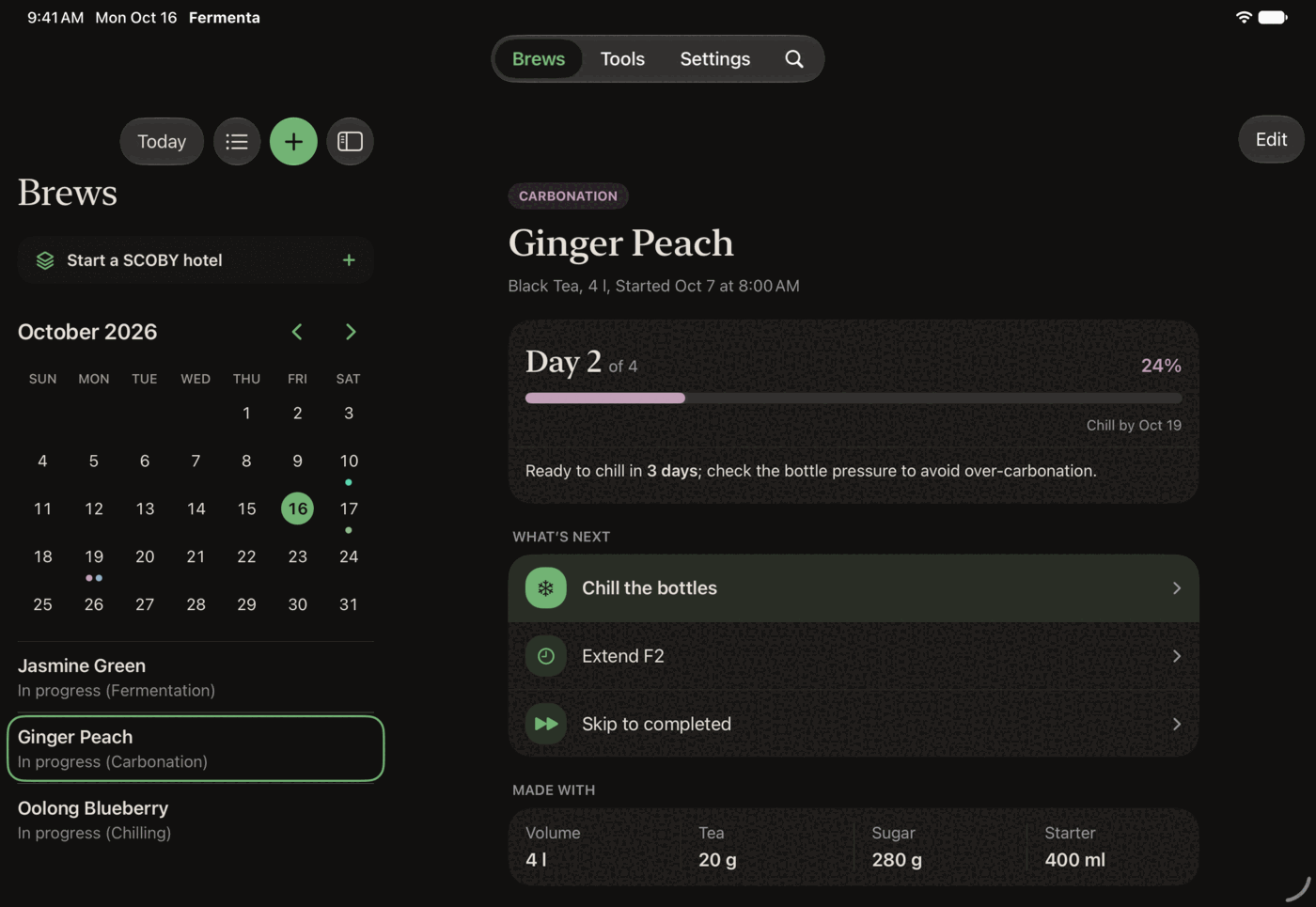Select Ginger Peach brew in list
The width and height of the screenshot is (1316, 907).
click(x=196, y=748)
